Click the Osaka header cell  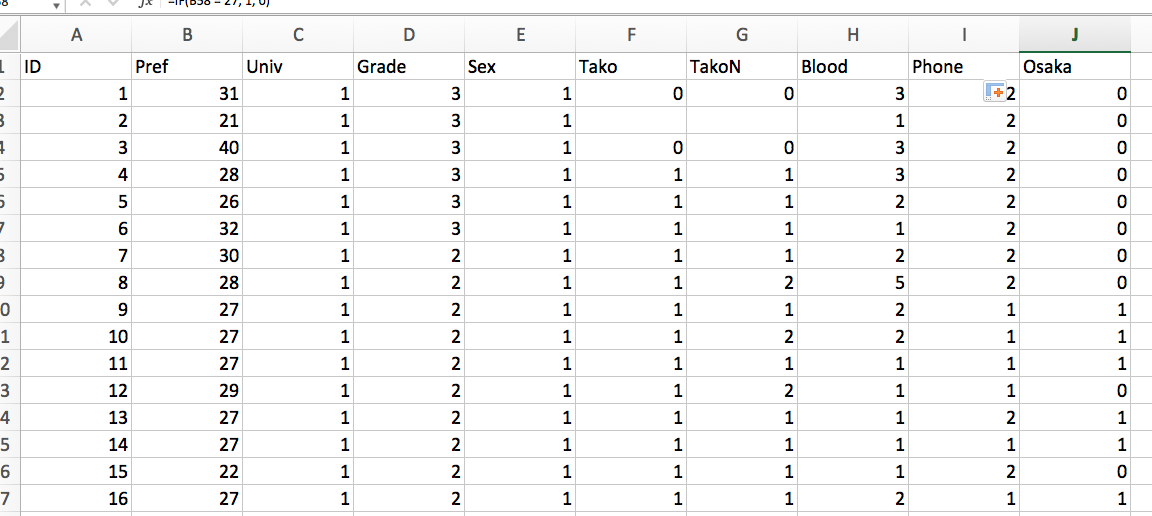(x=1074, y=67)
